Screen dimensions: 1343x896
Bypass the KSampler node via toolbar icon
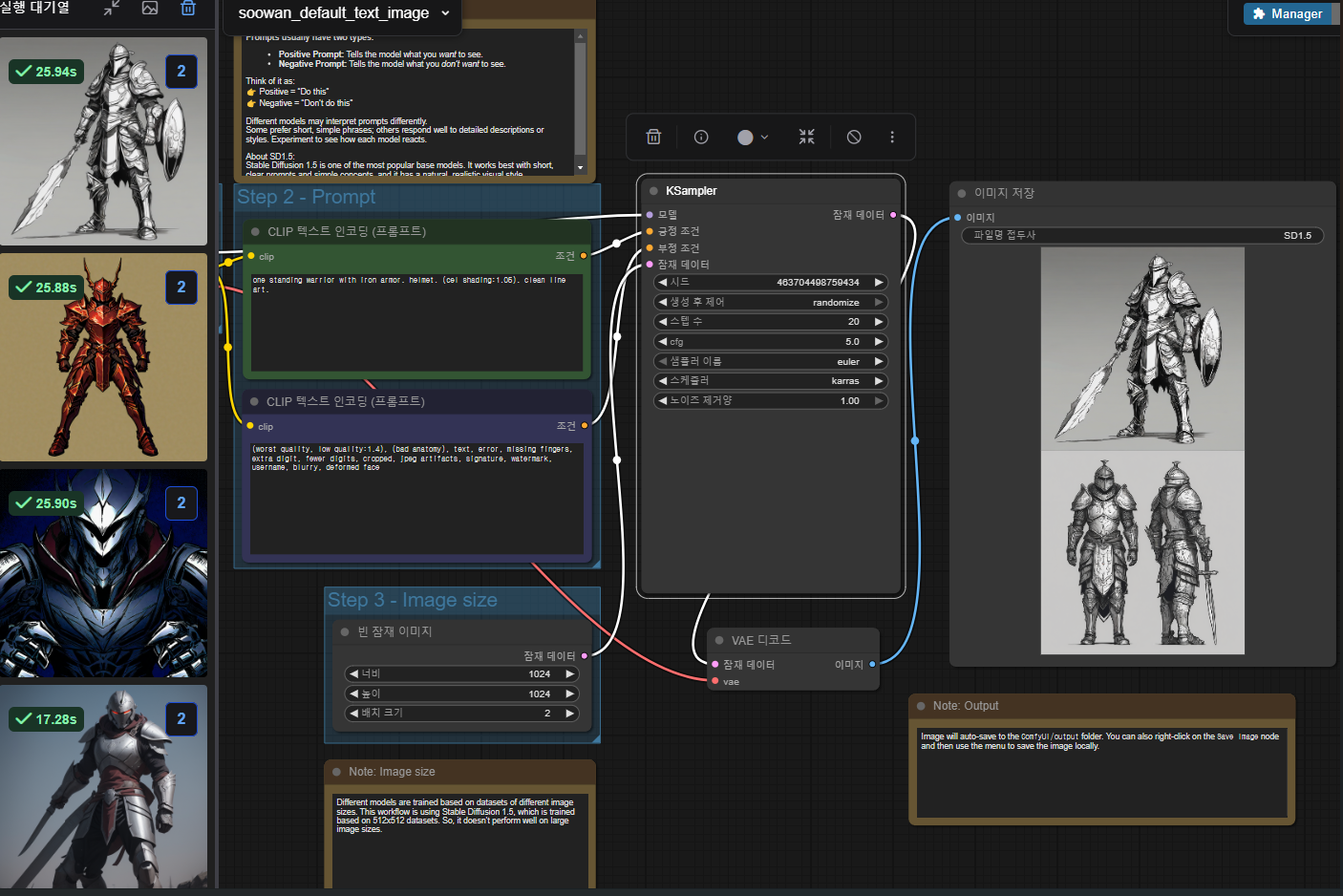pos(854,137)
